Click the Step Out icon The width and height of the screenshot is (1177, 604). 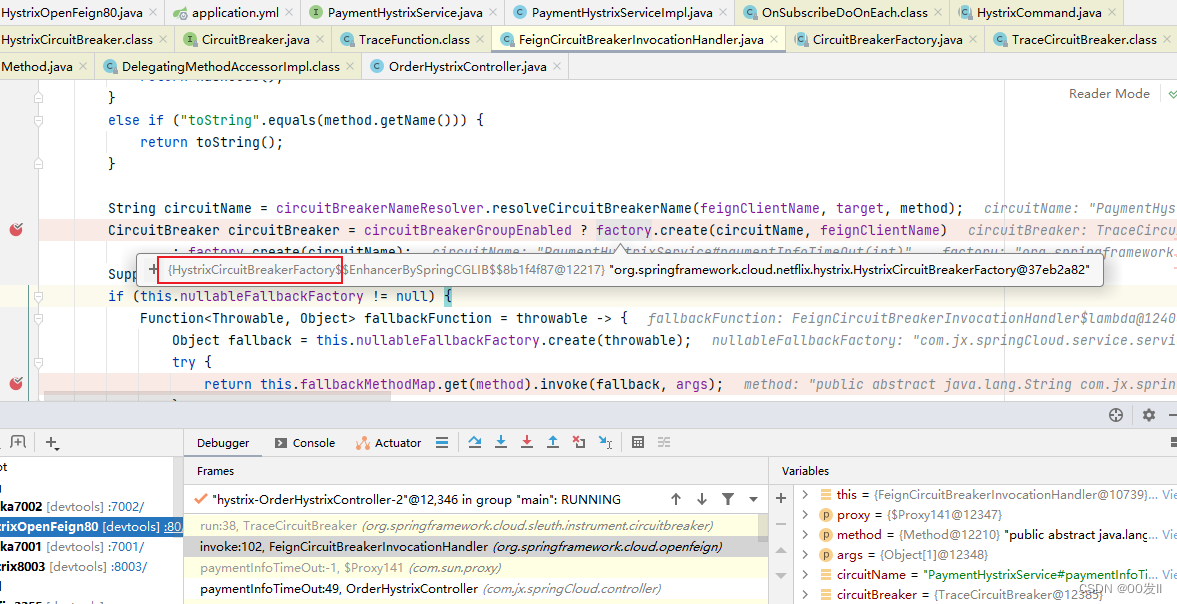553,442
